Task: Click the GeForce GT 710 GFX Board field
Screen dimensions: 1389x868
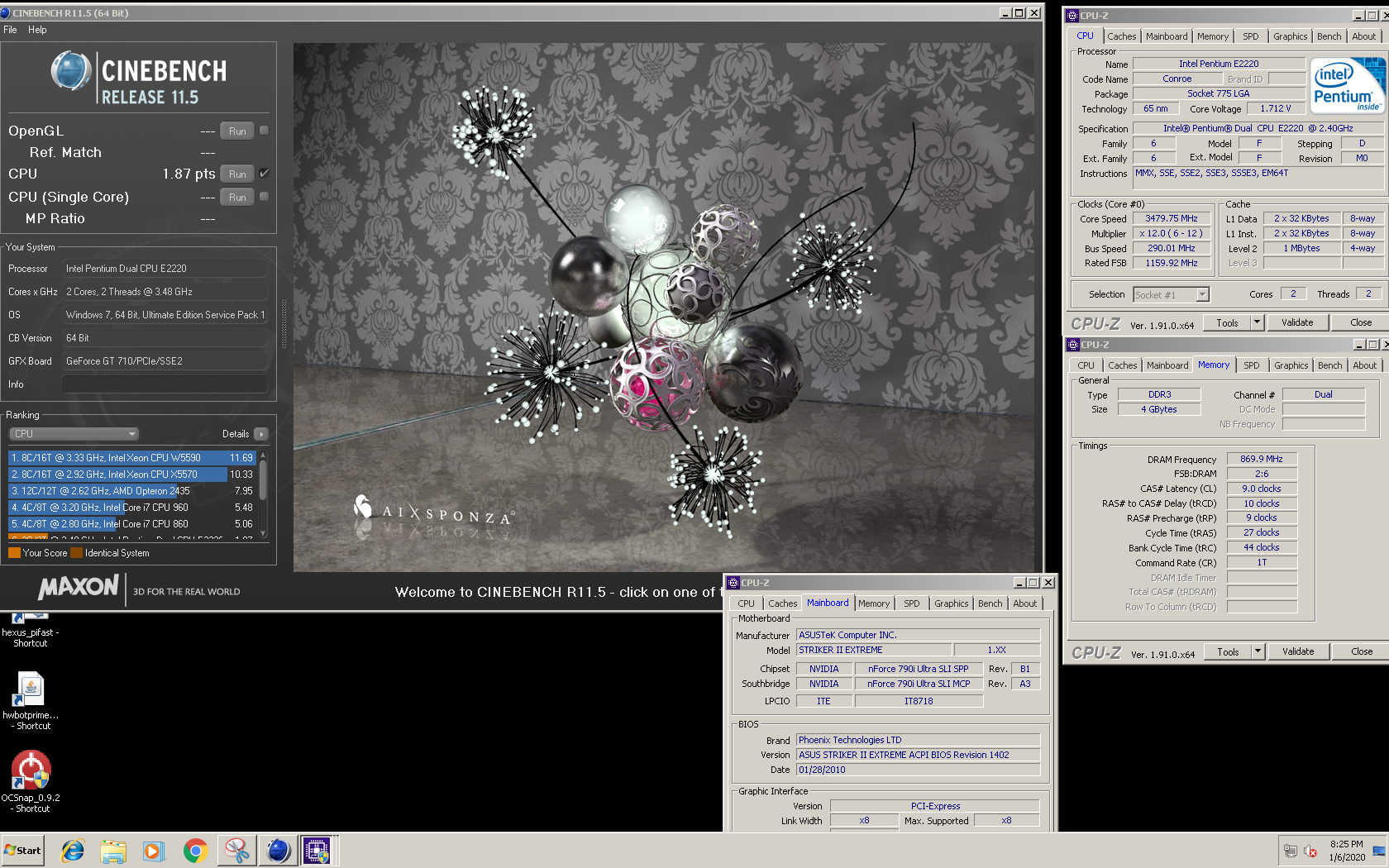Action: (165, 361)
